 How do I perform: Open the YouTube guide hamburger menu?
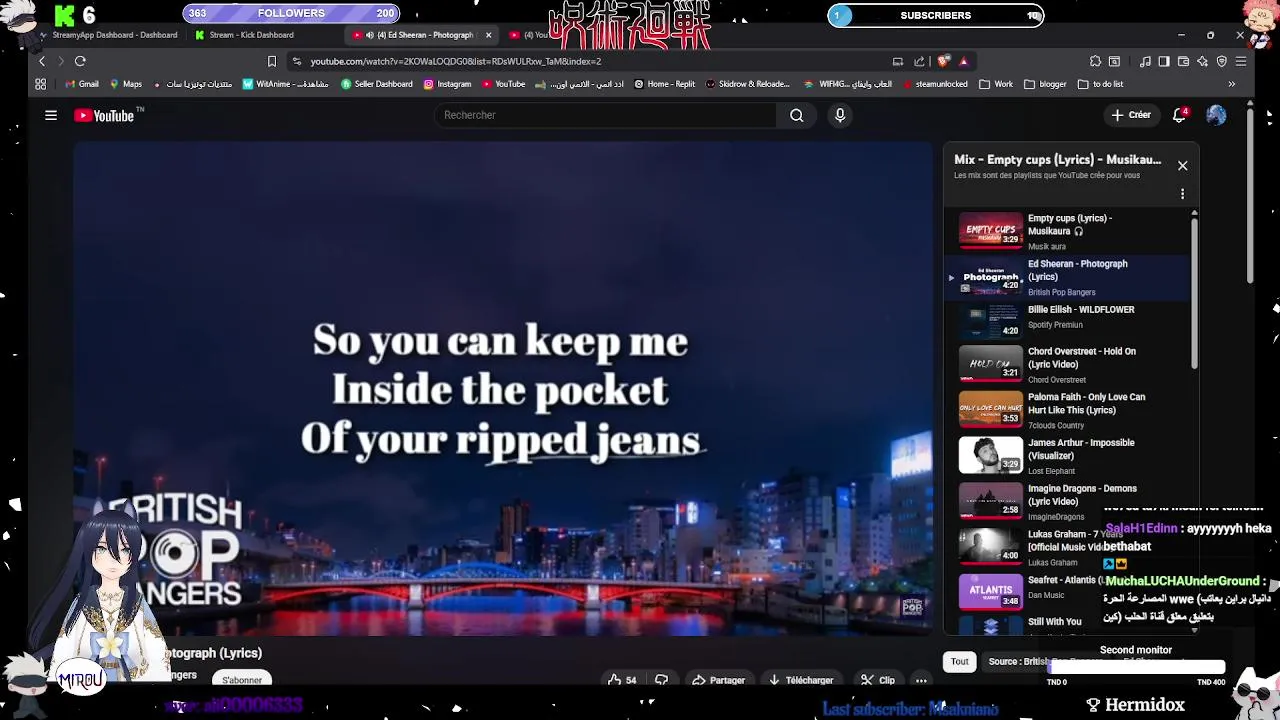coord(51,115)
